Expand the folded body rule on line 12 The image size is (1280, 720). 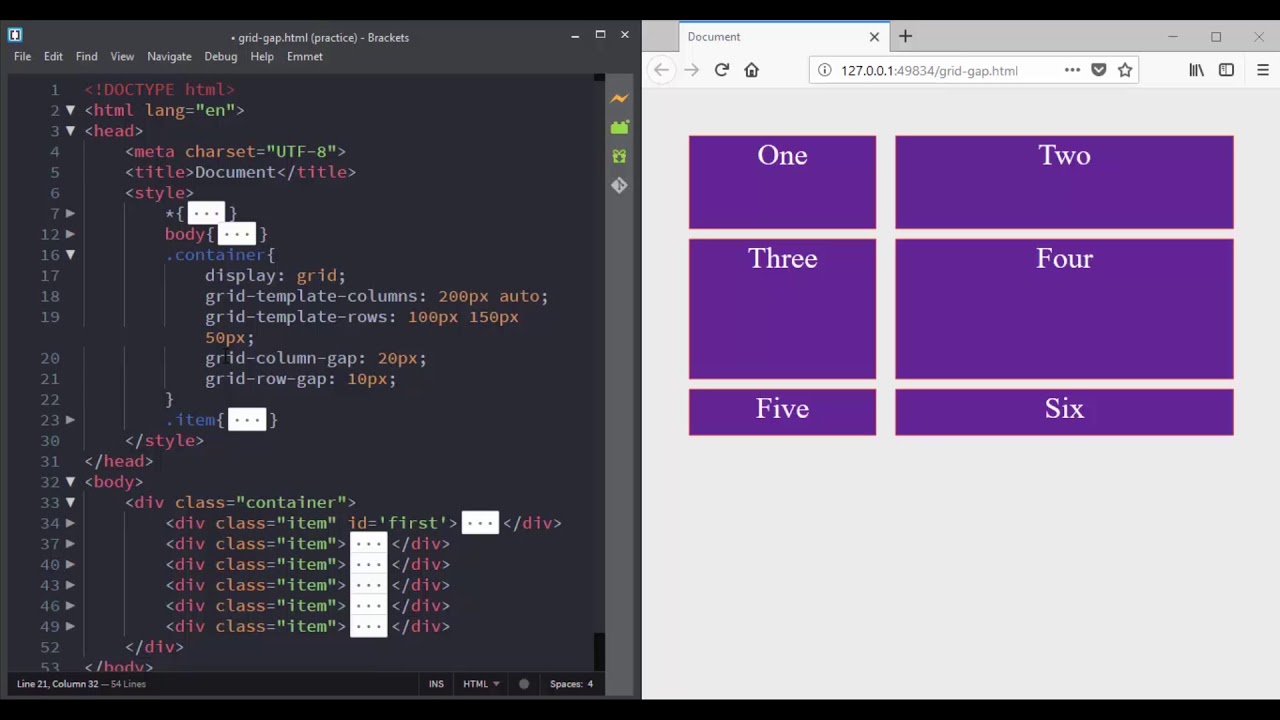70,234
